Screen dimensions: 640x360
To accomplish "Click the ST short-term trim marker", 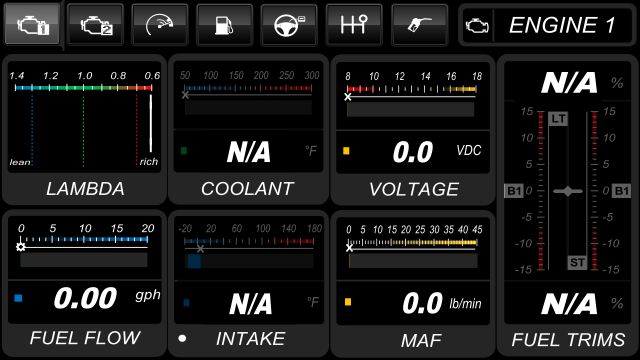I will coord(577,262).
